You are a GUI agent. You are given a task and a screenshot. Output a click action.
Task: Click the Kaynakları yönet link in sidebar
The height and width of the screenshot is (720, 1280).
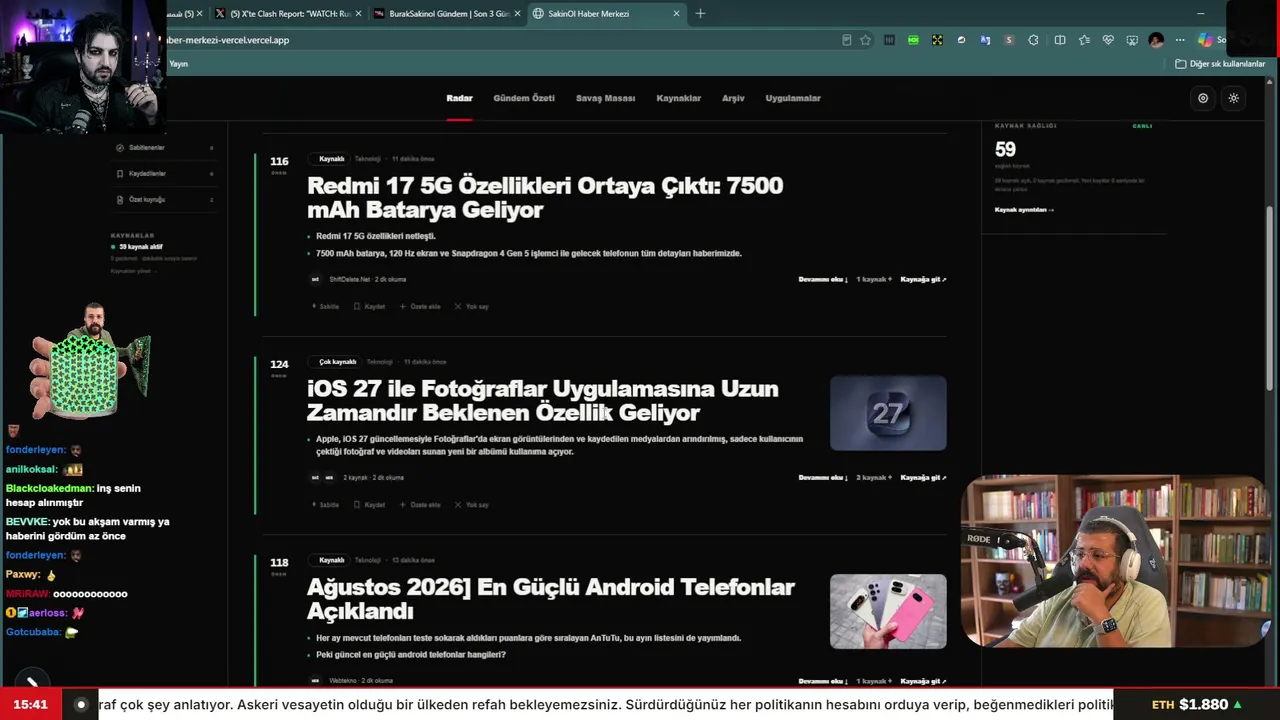click(x=132, y=271)
